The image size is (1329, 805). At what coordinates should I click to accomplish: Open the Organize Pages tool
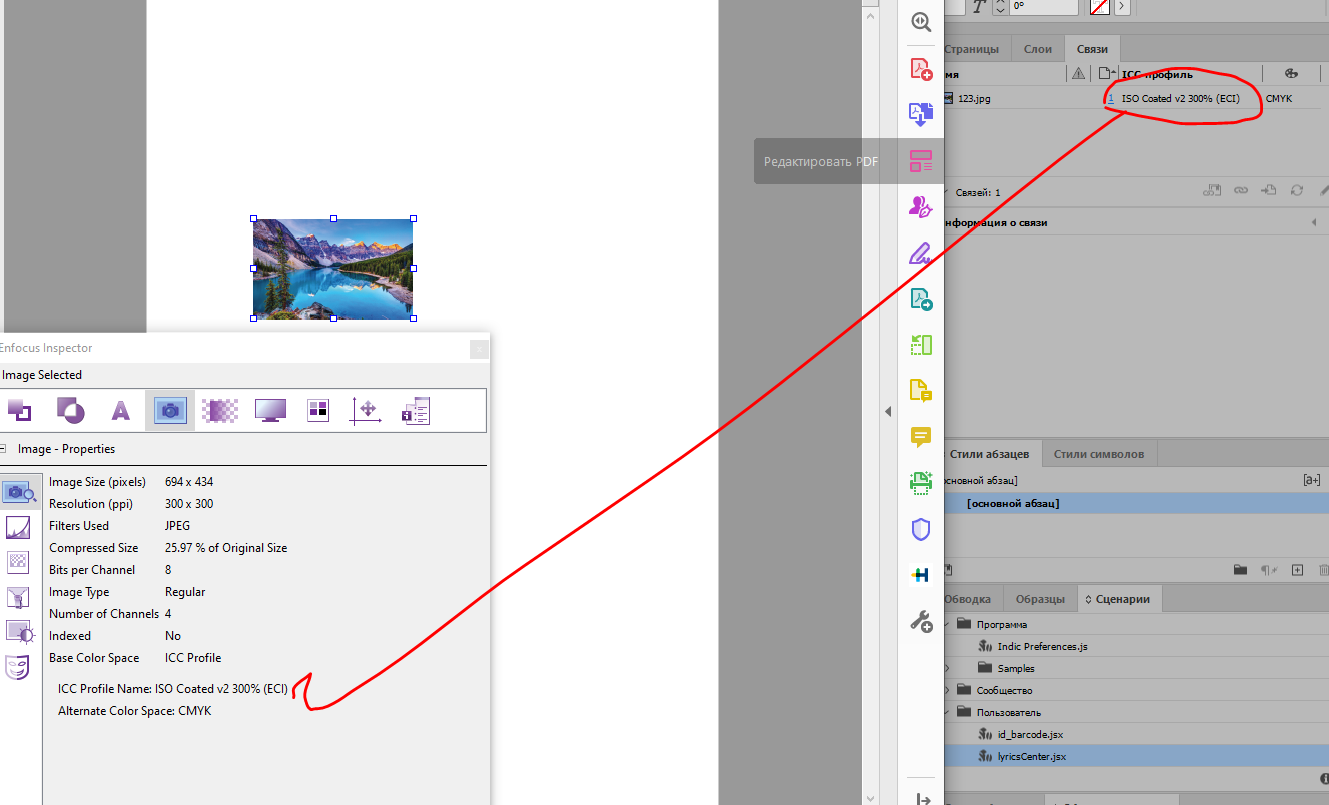pos(921,344)
